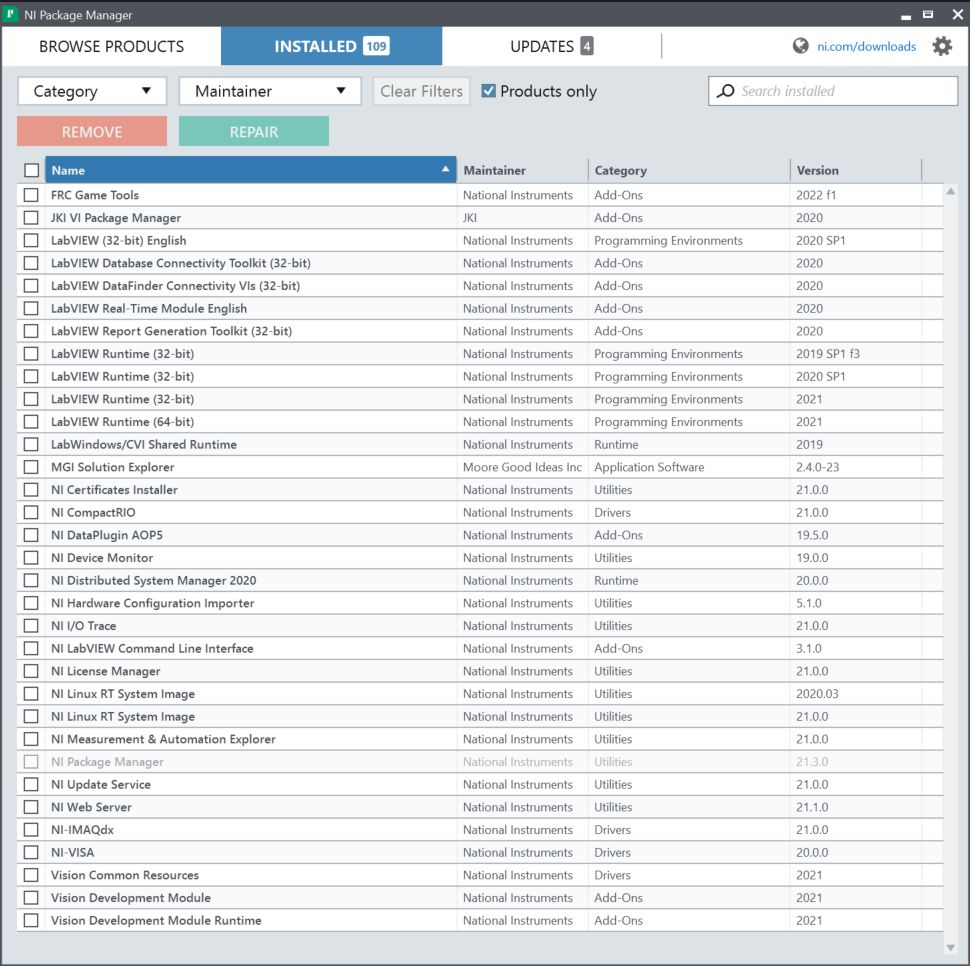Select the LabVIEW Database Connectivity Toolkit row
The image size is (970, 966).
click(480, 263)
